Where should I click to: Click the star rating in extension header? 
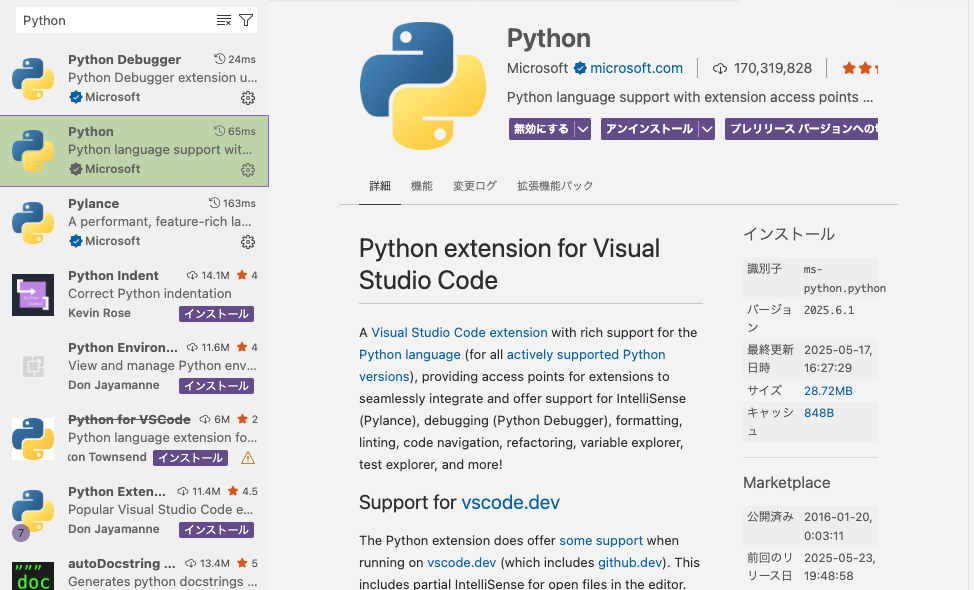coord(860,68)
